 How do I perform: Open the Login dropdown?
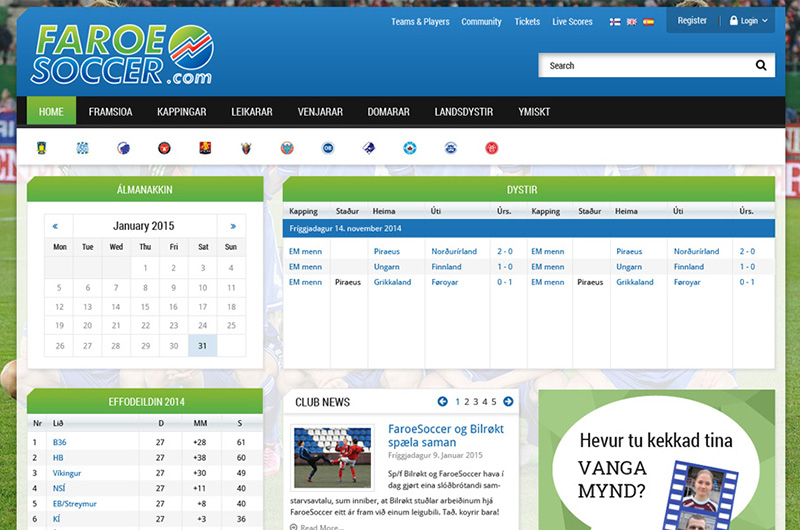(748, 21)
